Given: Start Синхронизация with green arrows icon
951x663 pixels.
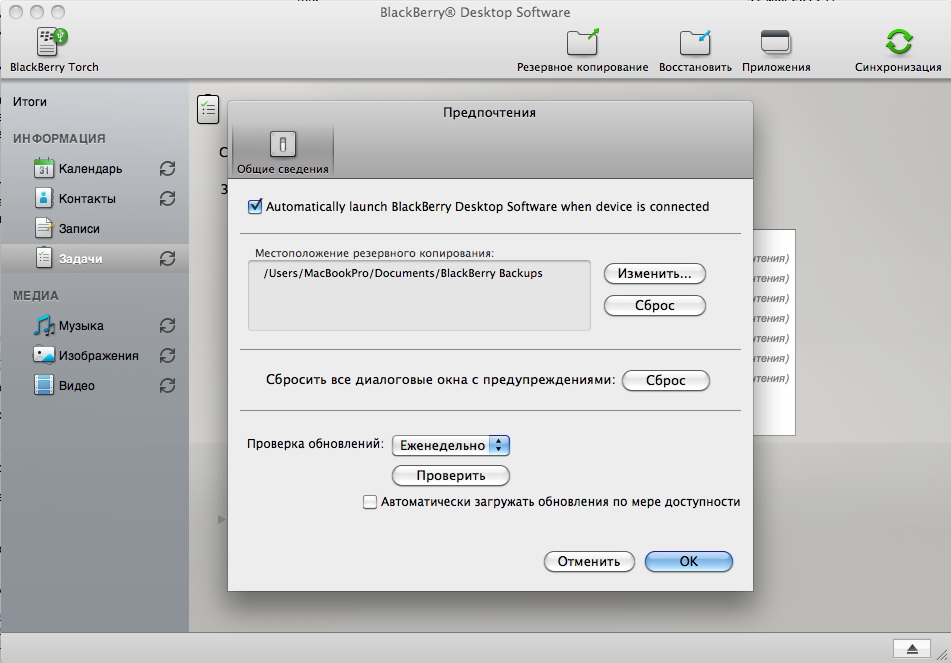Looking at the screenshot, I should (x=898, y=42).
